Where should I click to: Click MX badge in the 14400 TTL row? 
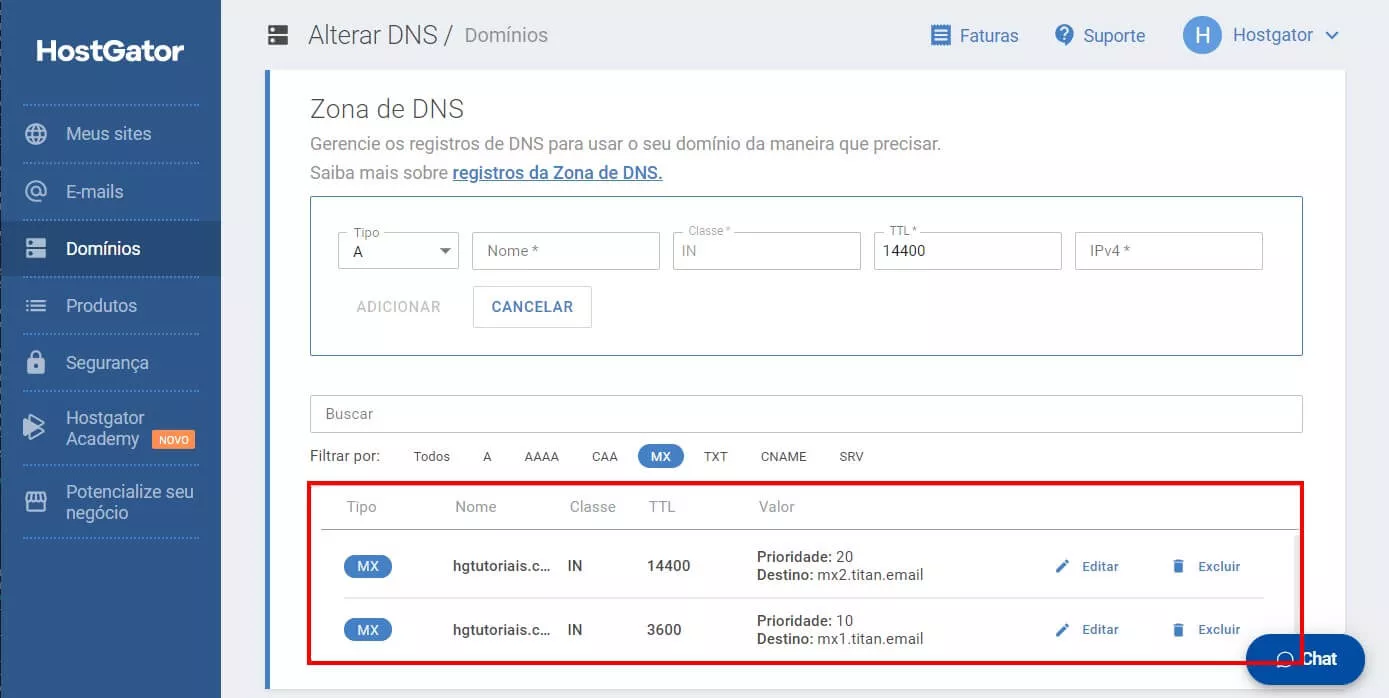click(x=368, y=566)
